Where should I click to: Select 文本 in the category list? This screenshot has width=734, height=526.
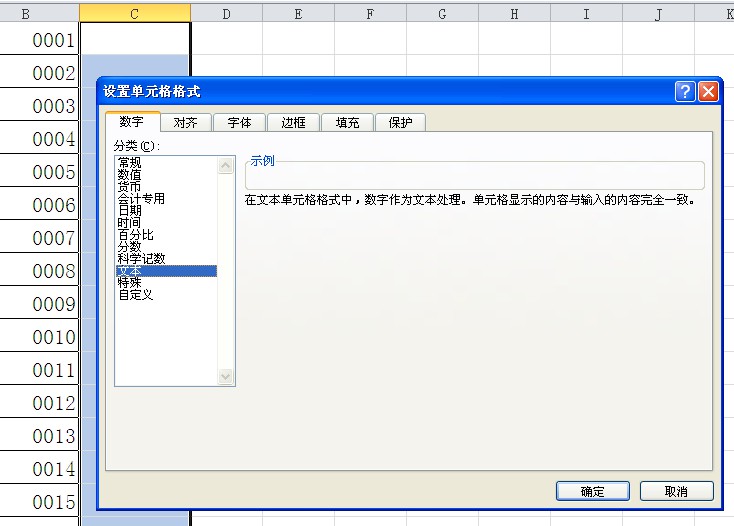pyautogui.click(x=166, y=271)
